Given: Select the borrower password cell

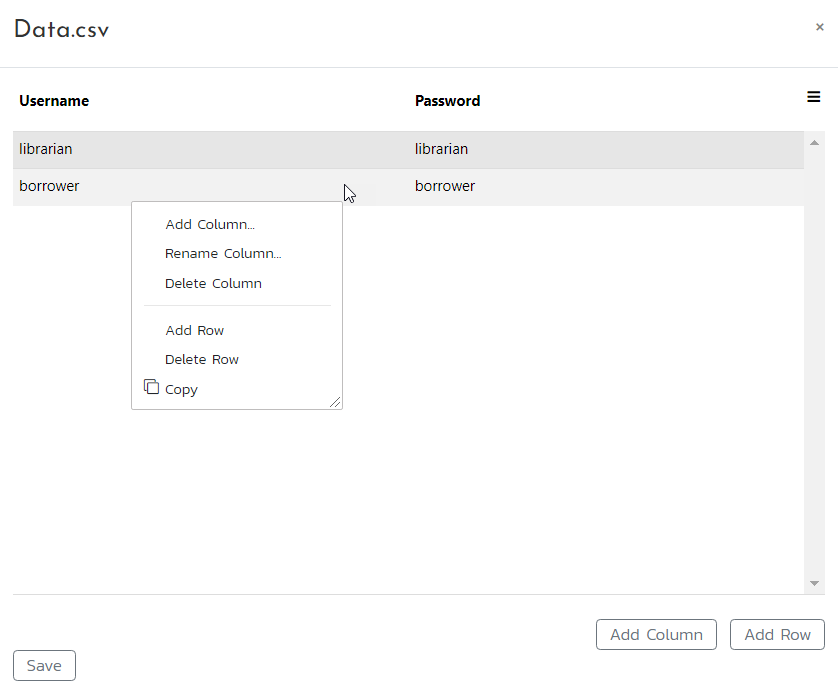Looking at the screenshot, I should tap(445, 187).
